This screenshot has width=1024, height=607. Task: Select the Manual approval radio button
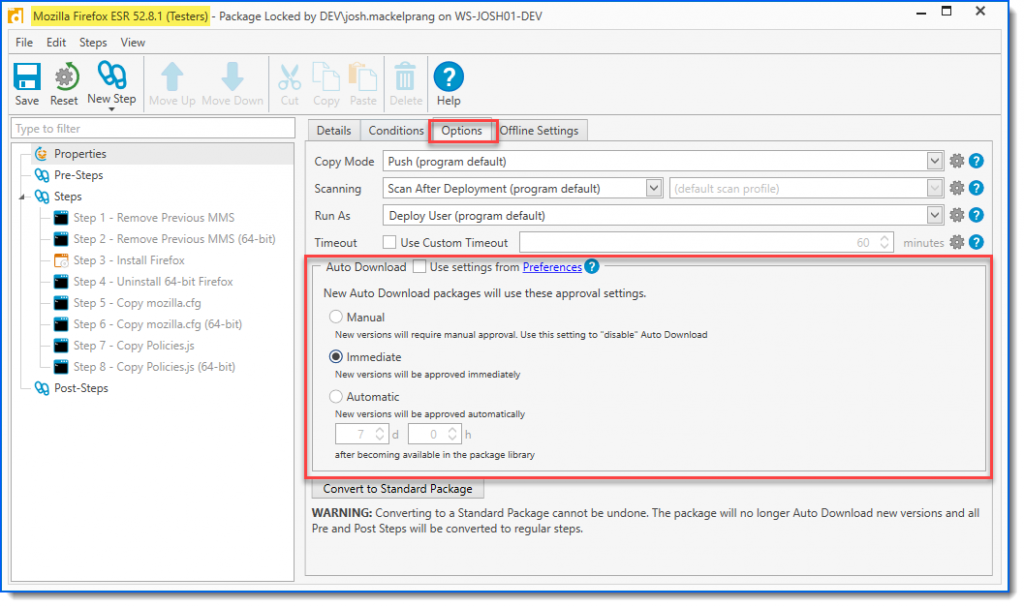tap(336, 317)
